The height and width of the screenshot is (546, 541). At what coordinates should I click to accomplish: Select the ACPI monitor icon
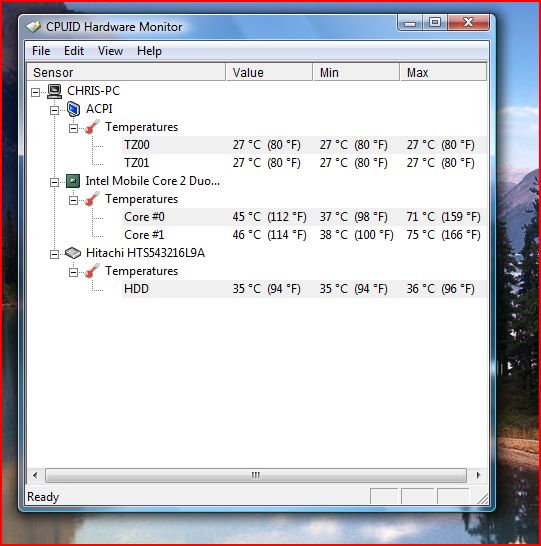pos(73,109)
